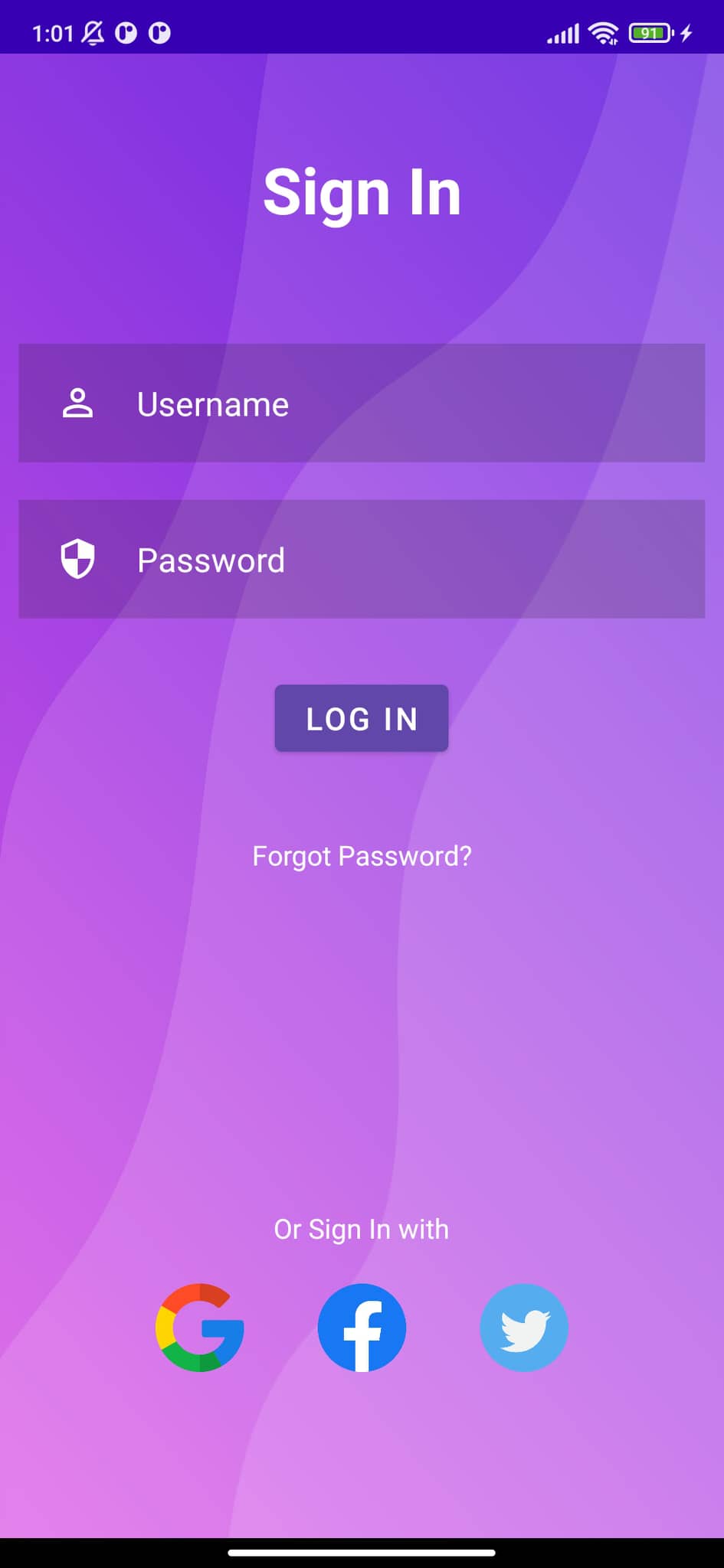Tap the cellular signal bars icon
The width and height of the screenshot is (724, 1568).
[x=563, y=34]
